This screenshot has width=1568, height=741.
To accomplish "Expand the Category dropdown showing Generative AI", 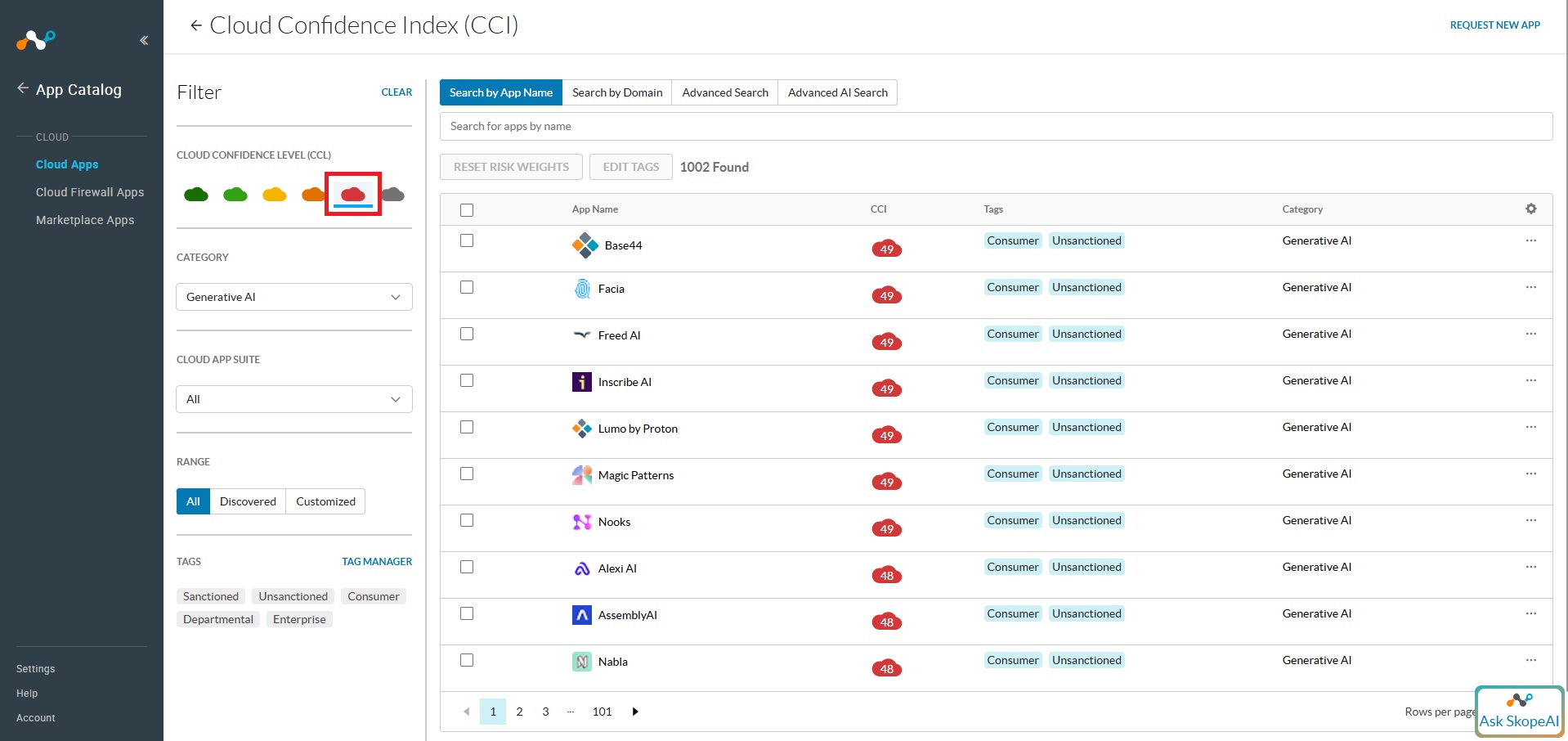I will (x=293, y=297).
